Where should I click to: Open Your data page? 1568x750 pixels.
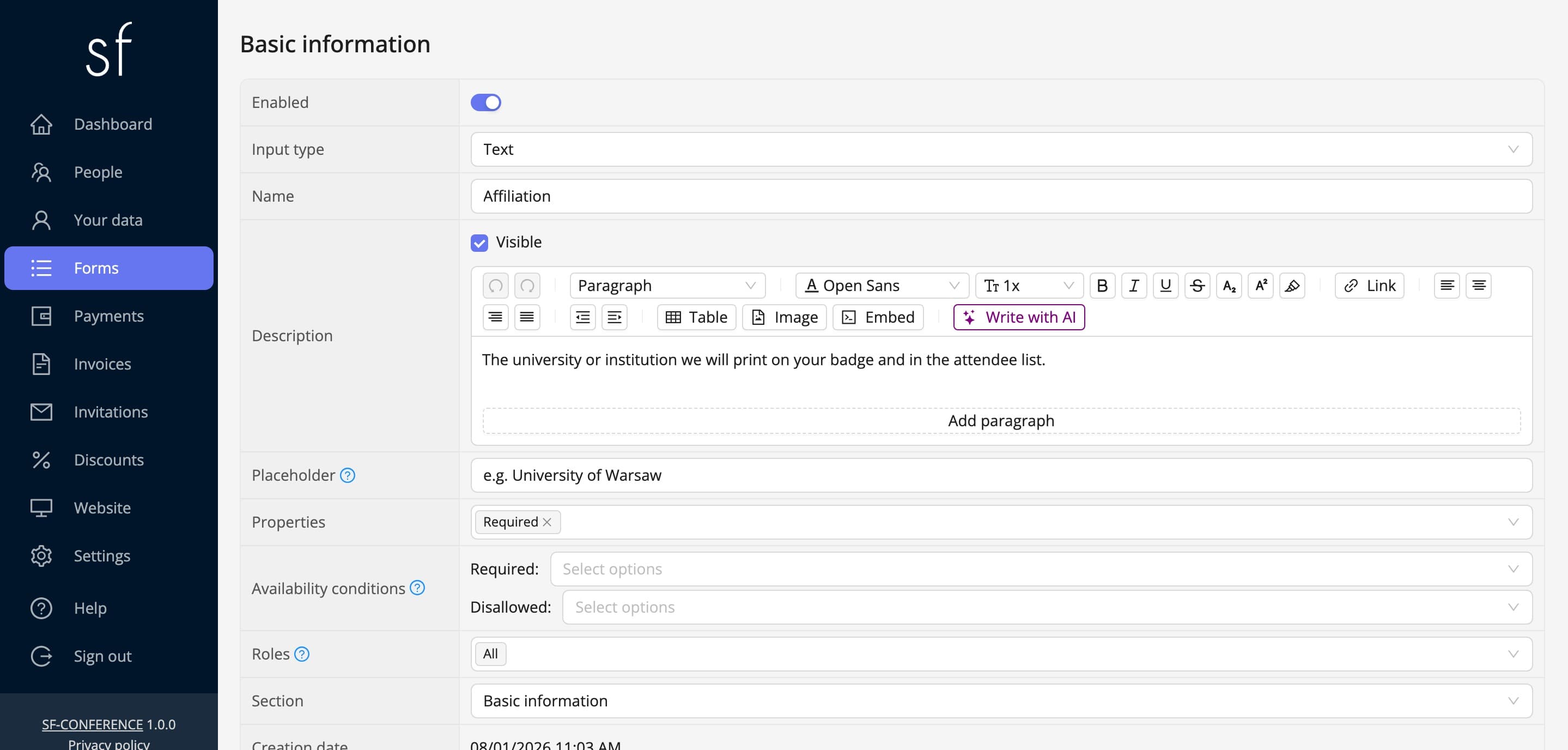[x=109, y=220]
